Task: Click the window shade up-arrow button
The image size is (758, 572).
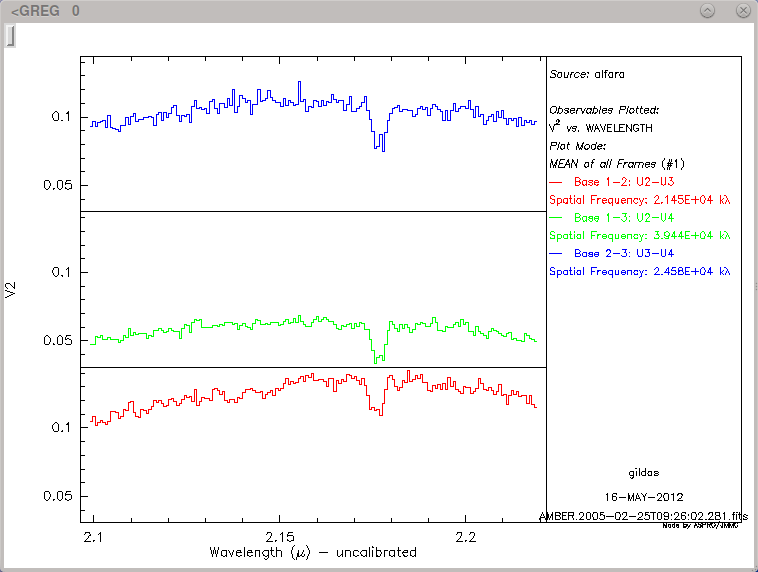Action: pos(707,11)
